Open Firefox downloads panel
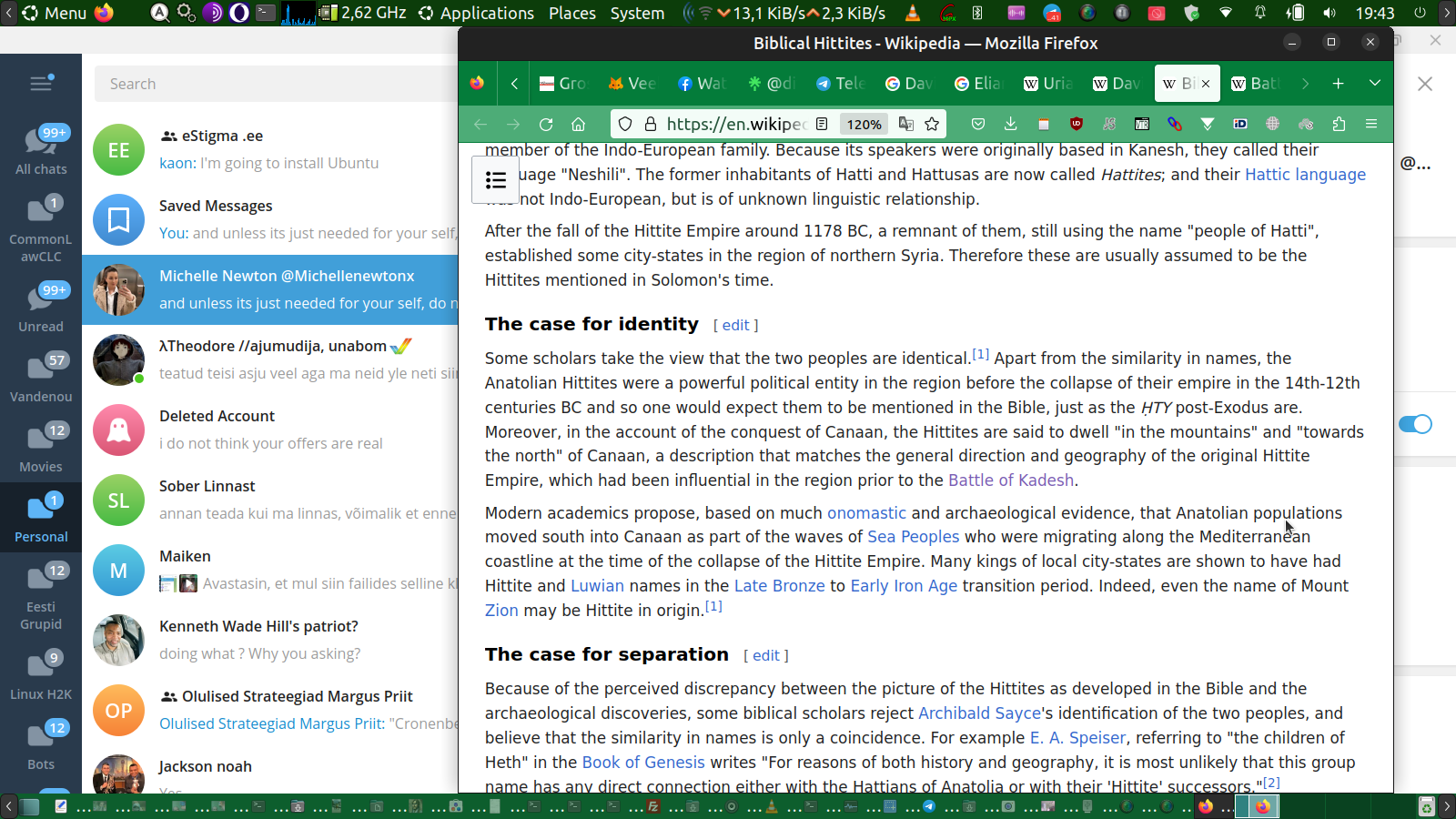 [1010, 125]
